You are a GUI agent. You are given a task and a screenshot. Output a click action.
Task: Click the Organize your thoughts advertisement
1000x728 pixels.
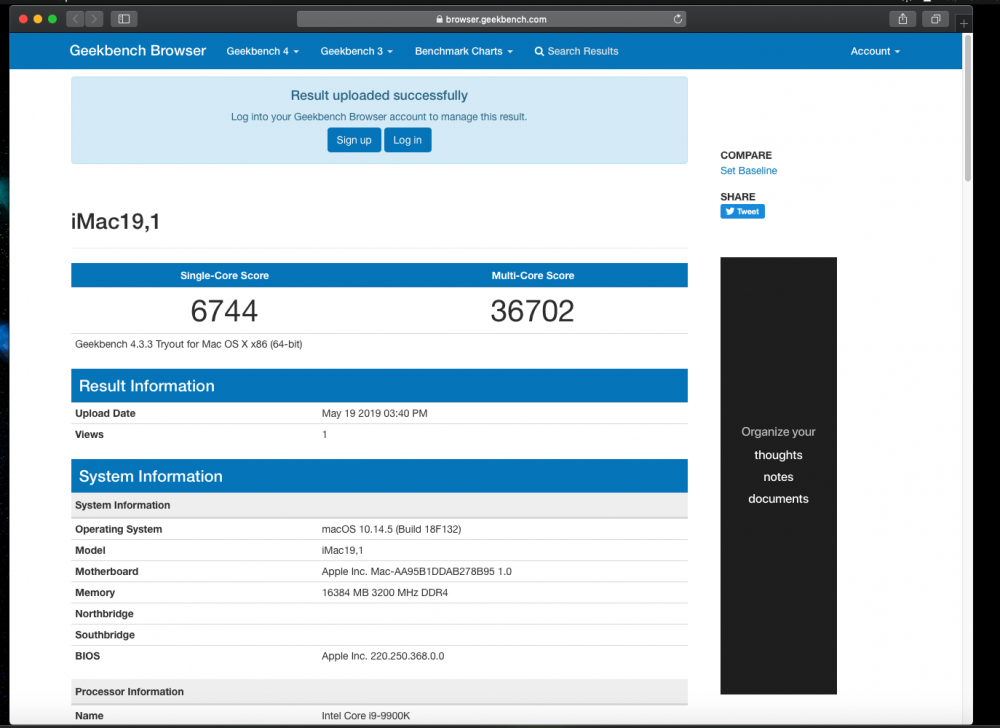[x=778, y=476]
